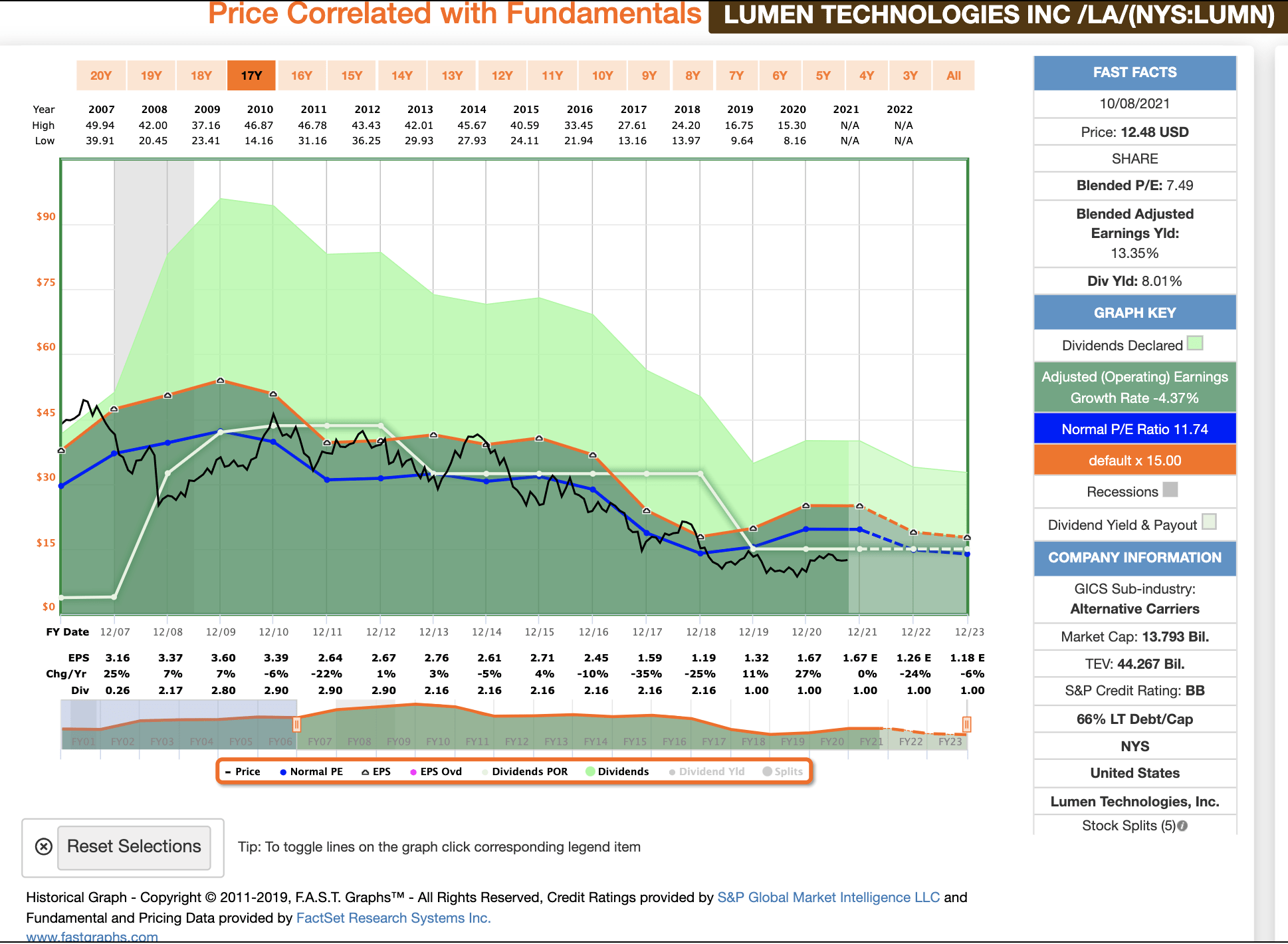Select the 3Y time range tab
Screen dimensions: 1288x944
click(x=911, y=75)
